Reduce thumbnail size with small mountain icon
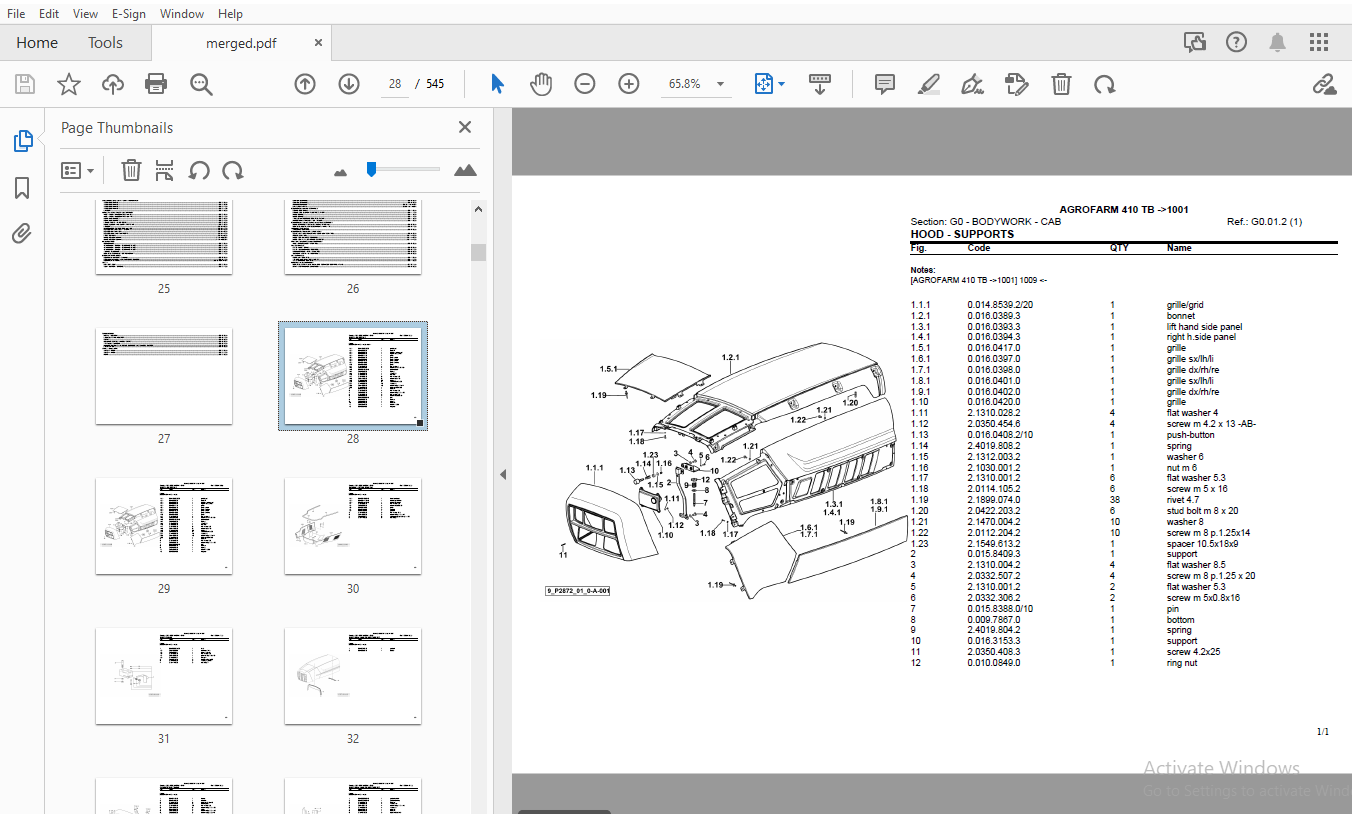Screen dimensions: 1352x814 340,172
